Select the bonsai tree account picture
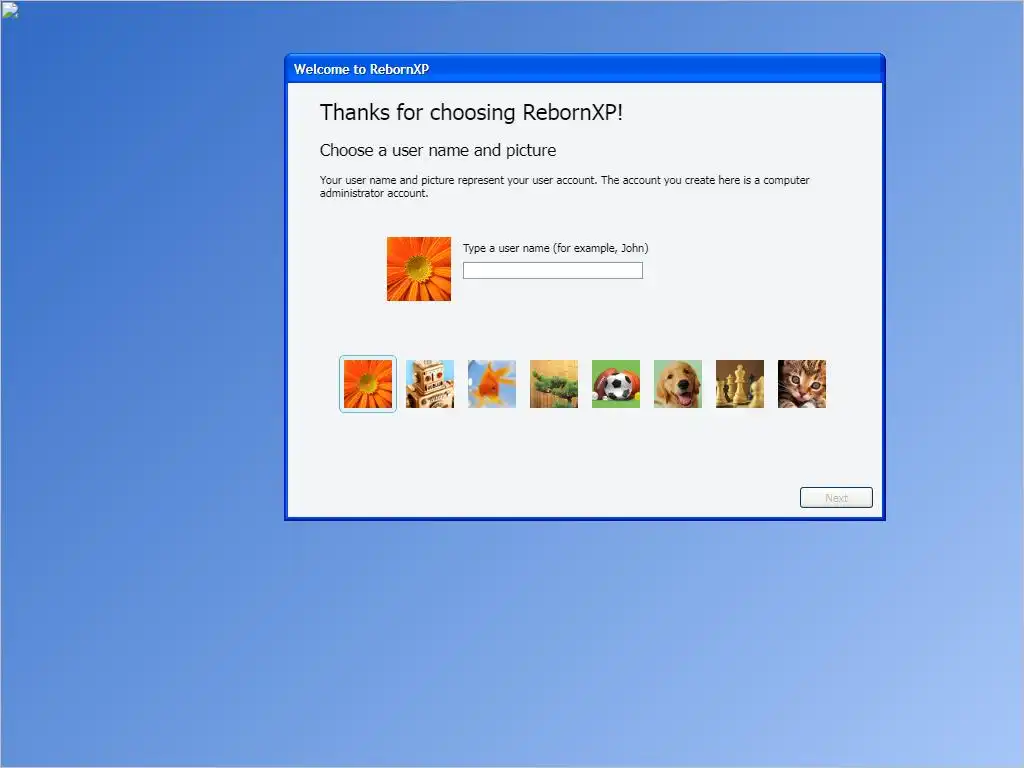The height and width of the screenshot is (768, 1024). click(x=554, y=384)
